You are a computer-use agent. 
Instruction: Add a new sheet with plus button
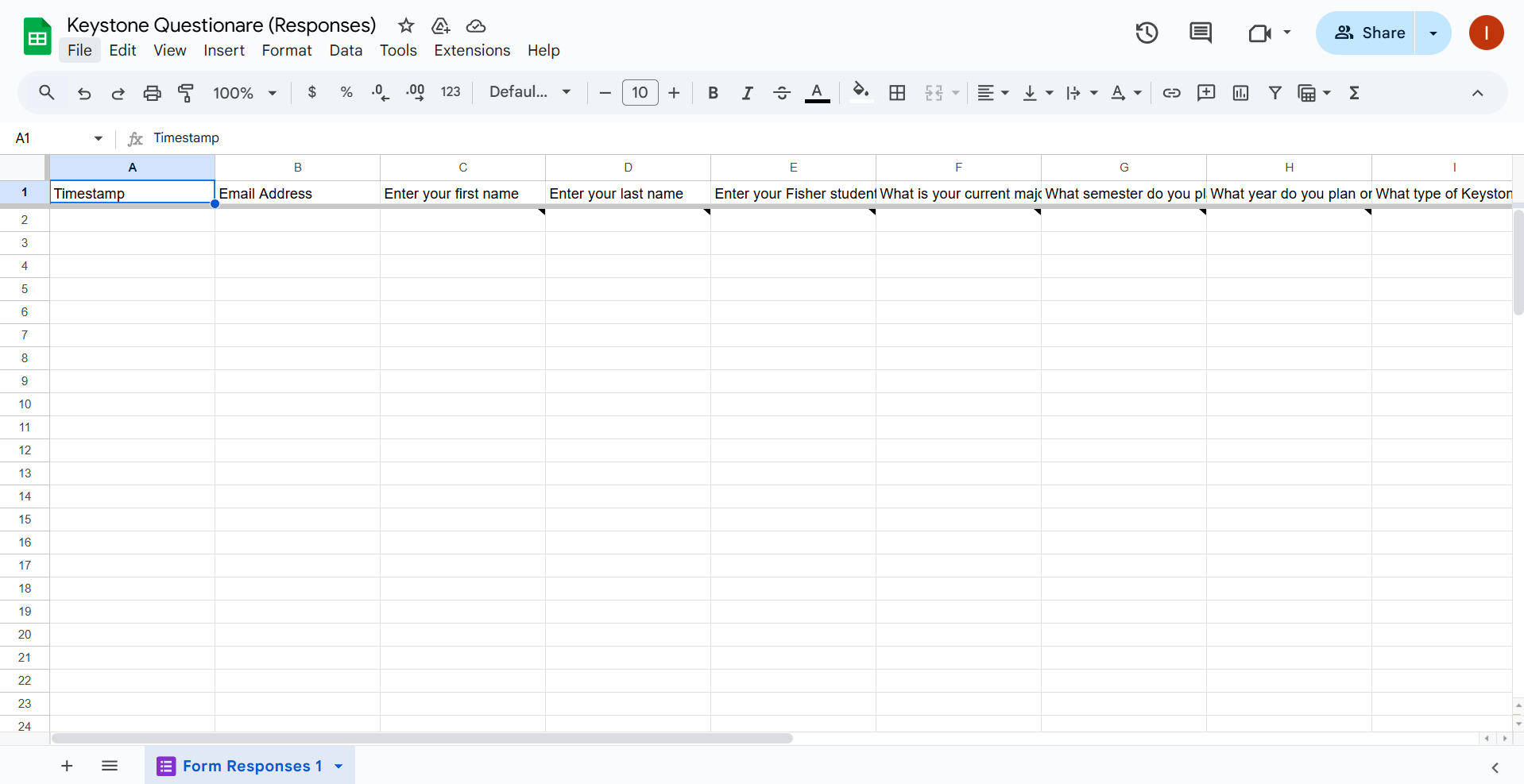point(67,766)
